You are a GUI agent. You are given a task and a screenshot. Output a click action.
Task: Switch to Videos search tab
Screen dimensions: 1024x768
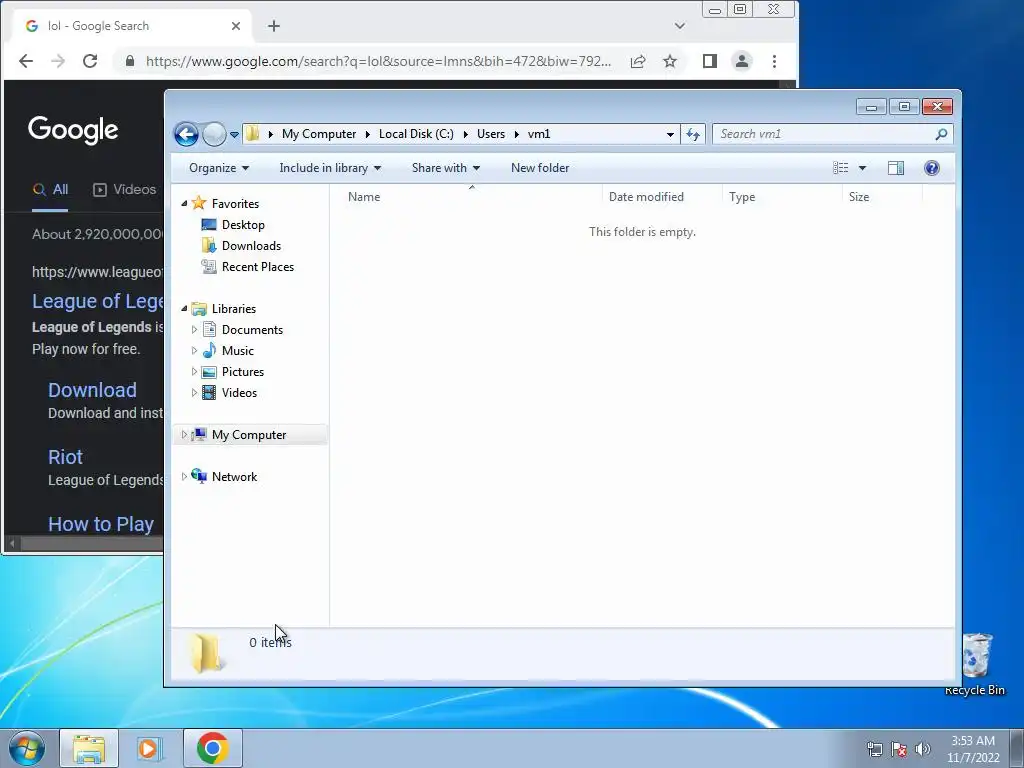[x=125, y=189]
